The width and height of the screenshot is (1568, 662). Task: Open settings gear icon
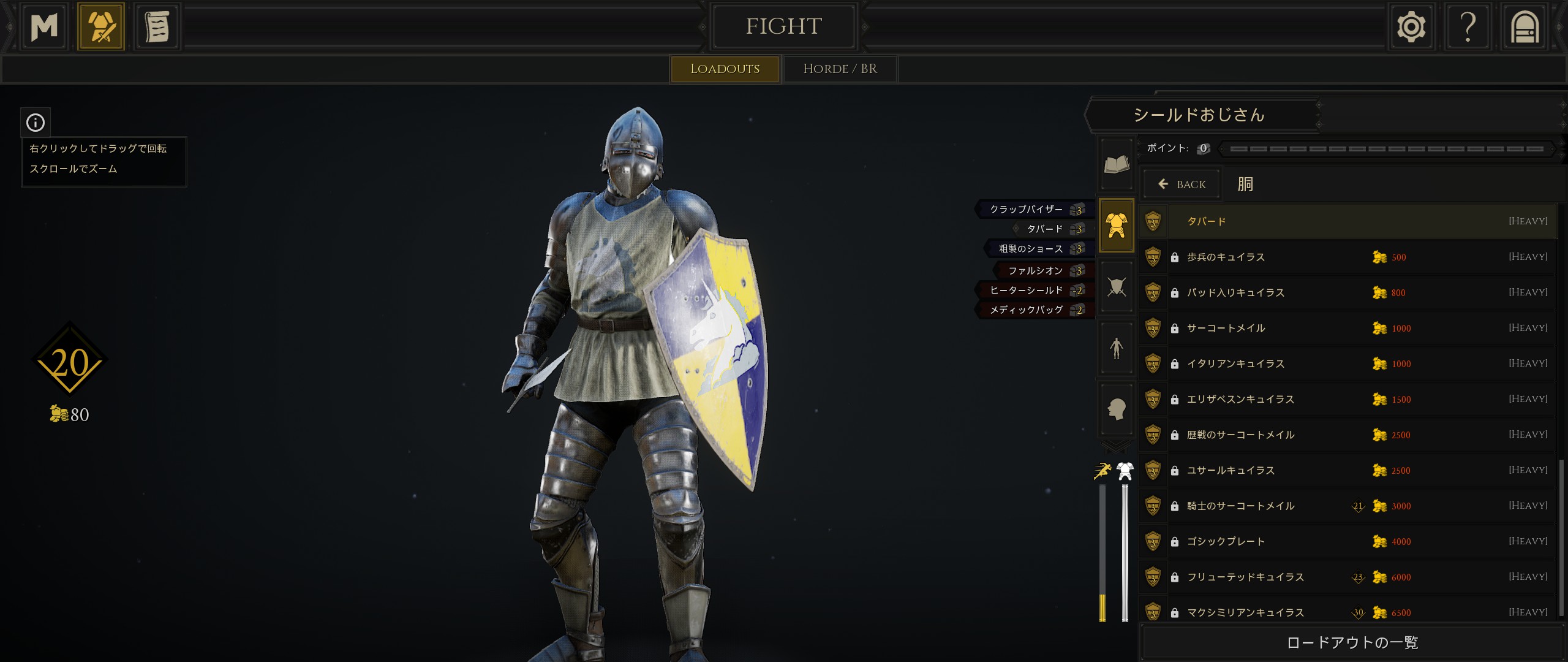pos(1411,27)
